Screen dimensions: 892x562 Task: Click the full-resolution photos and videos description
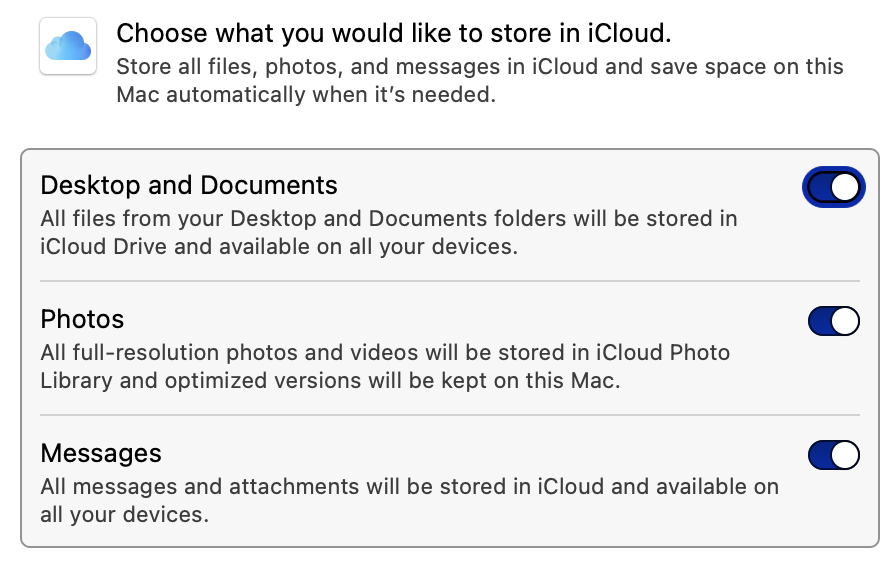click(x=385, y=352)
